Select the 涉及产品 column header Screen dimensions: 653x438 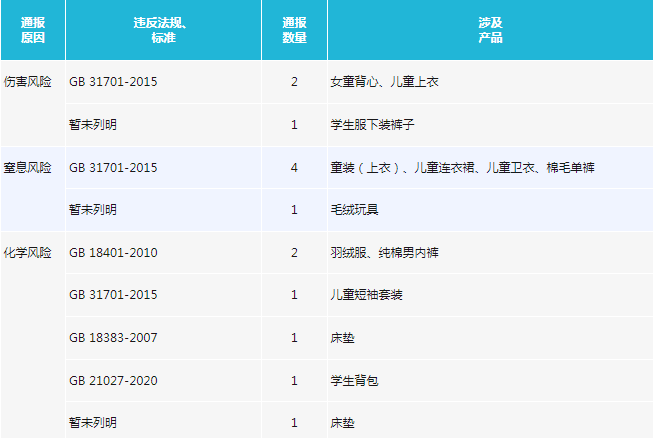pyautogui.click(x=490, y=29)
